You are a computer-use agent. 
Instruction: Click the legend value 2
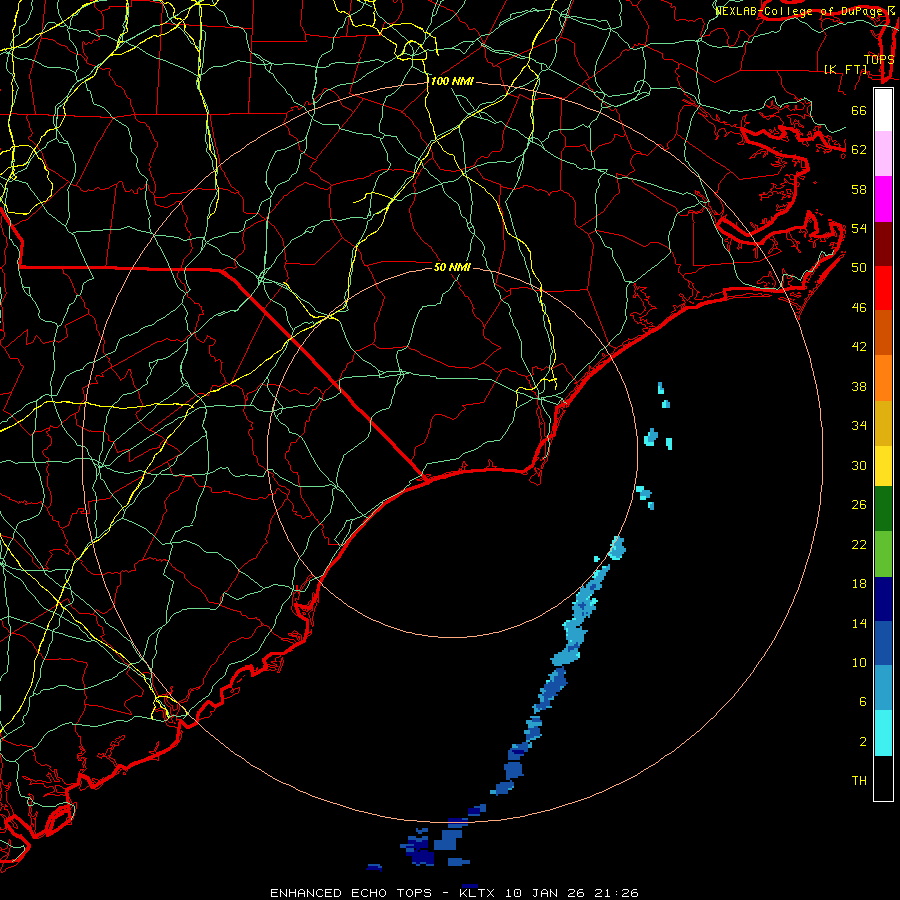(863, 741)
